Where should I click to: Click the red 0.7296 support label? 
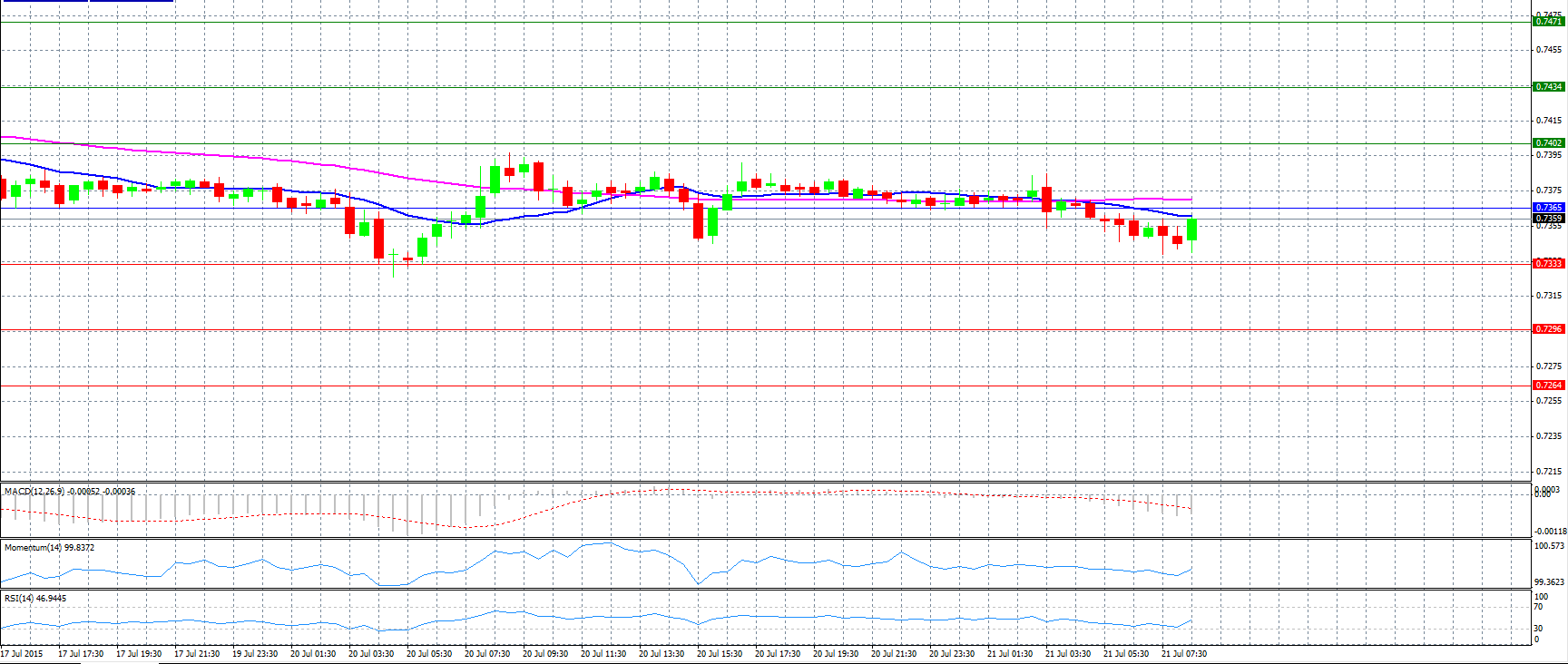[x=1548, y=329]
